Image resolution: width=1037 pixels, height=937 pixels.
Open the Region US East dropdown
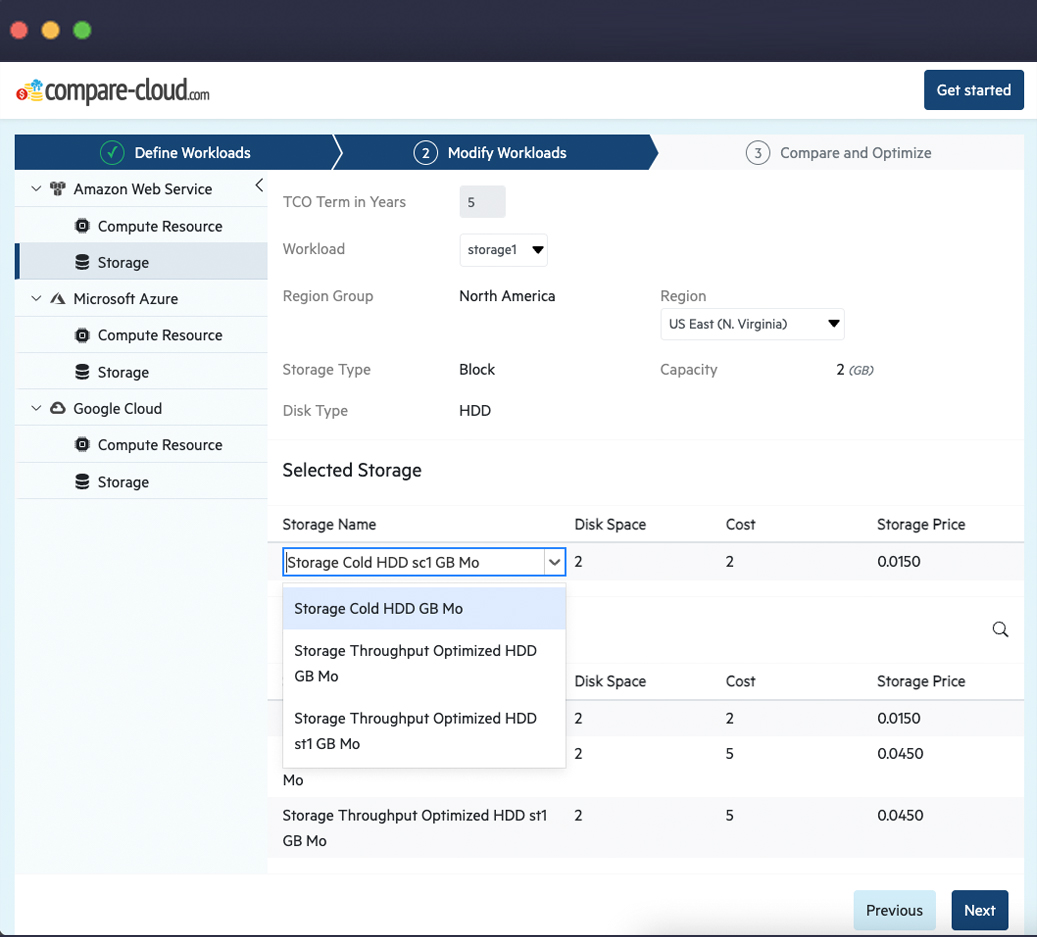pos(752,324)
